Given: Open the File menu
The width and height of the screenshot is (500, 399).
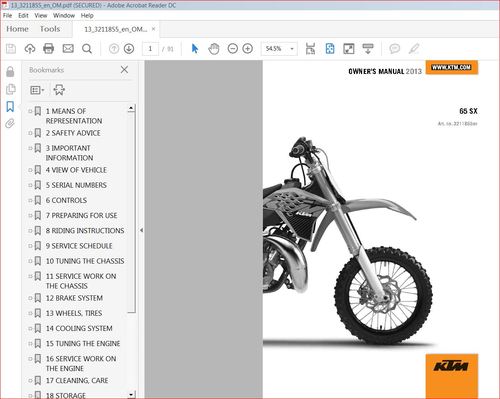Looking at the screenshot, I should (7, 16).
